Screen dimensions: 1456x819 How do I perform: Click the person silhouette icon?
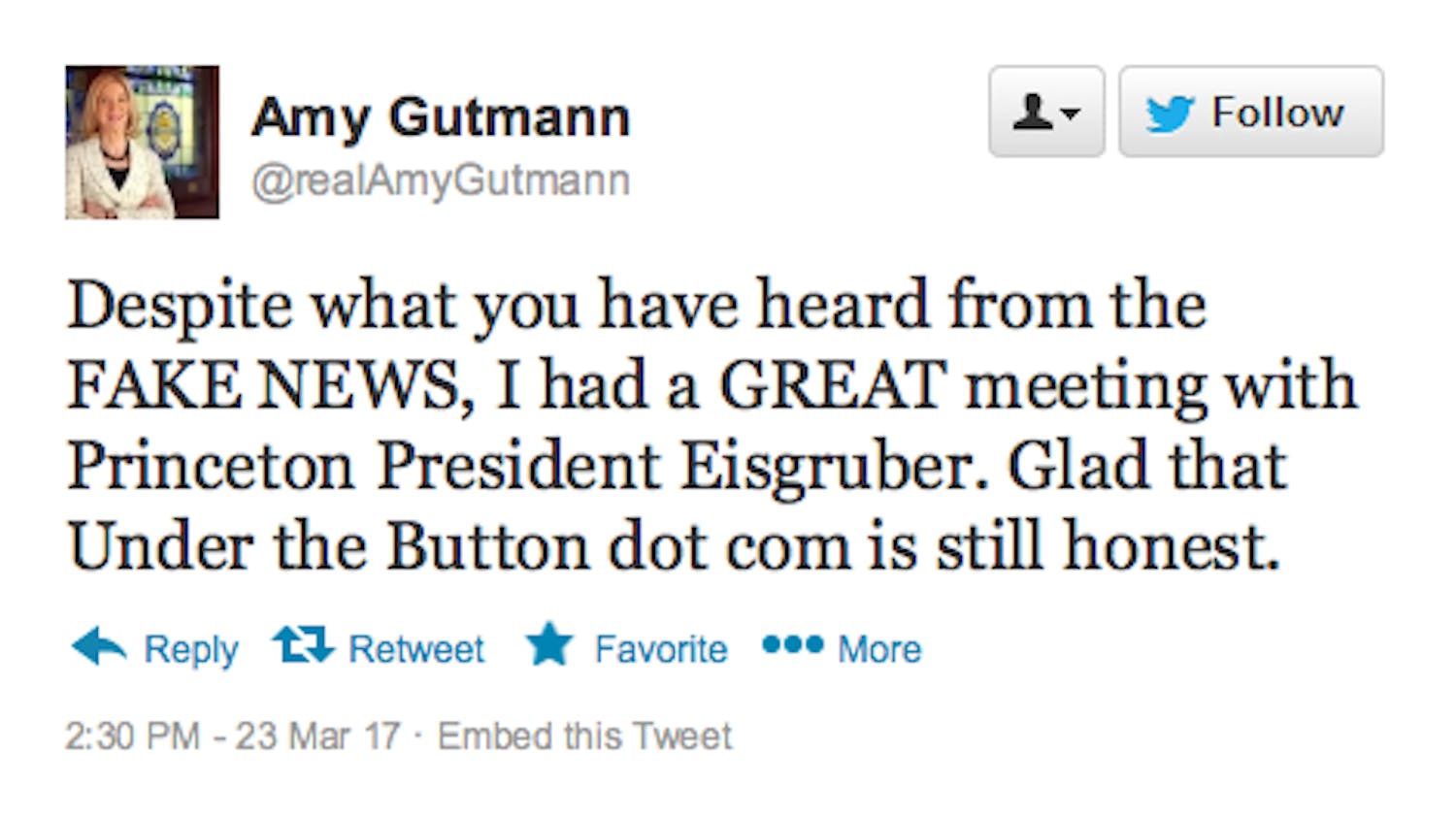point(1032,113)
